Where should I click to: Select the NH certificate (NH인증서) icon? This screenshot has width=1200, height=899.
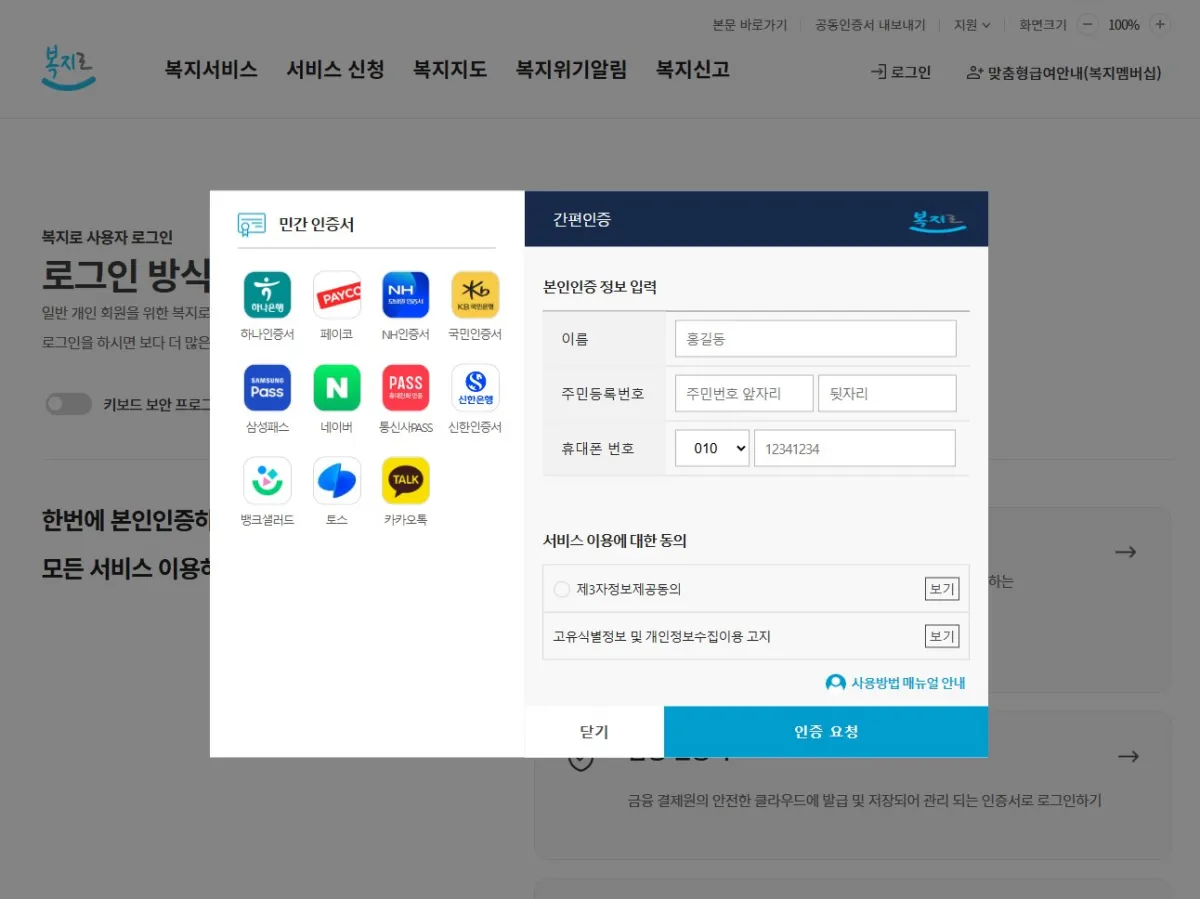(406, 295)
